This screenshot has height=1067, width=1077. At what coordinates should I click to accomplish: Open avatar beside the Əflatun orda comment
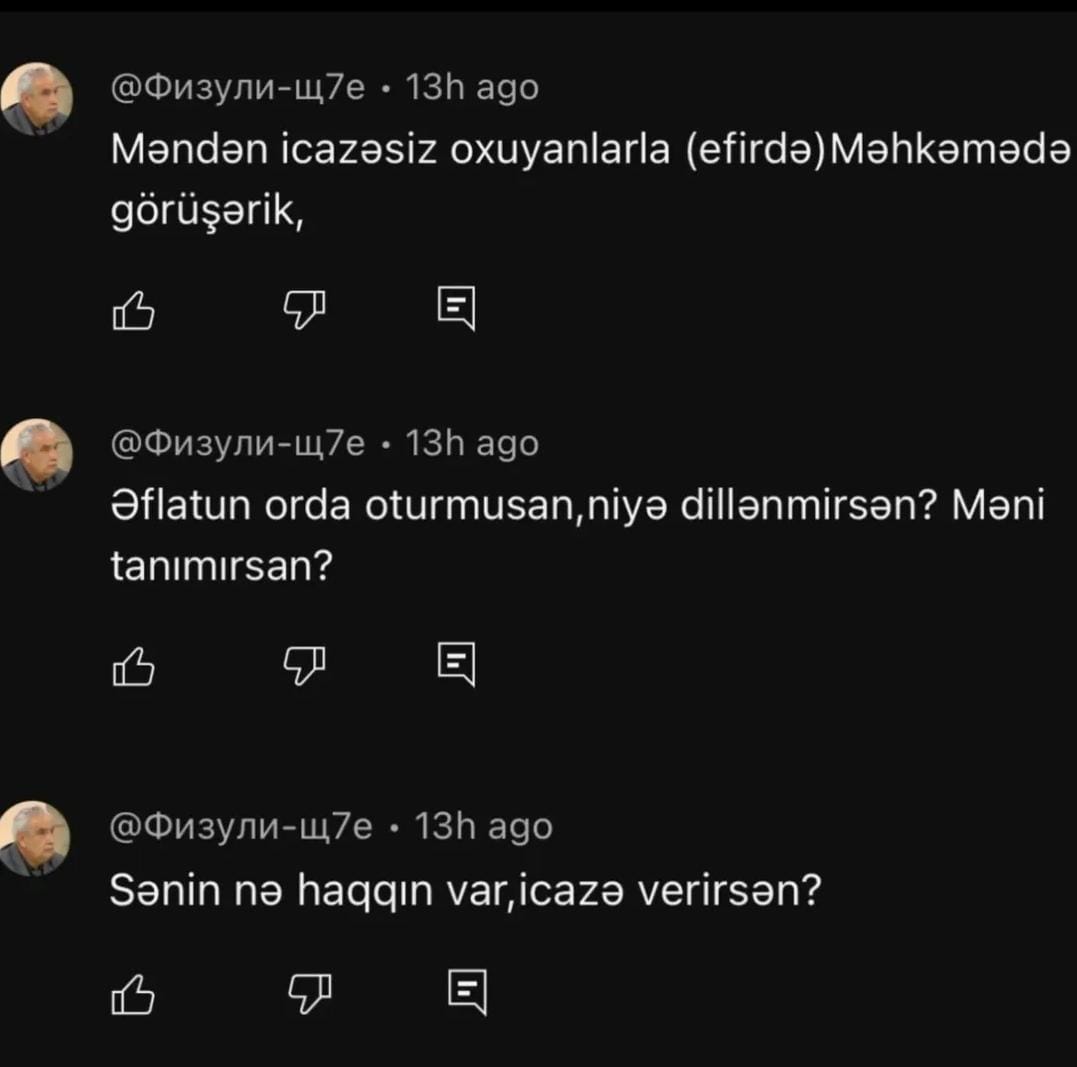tap(36, 455)
